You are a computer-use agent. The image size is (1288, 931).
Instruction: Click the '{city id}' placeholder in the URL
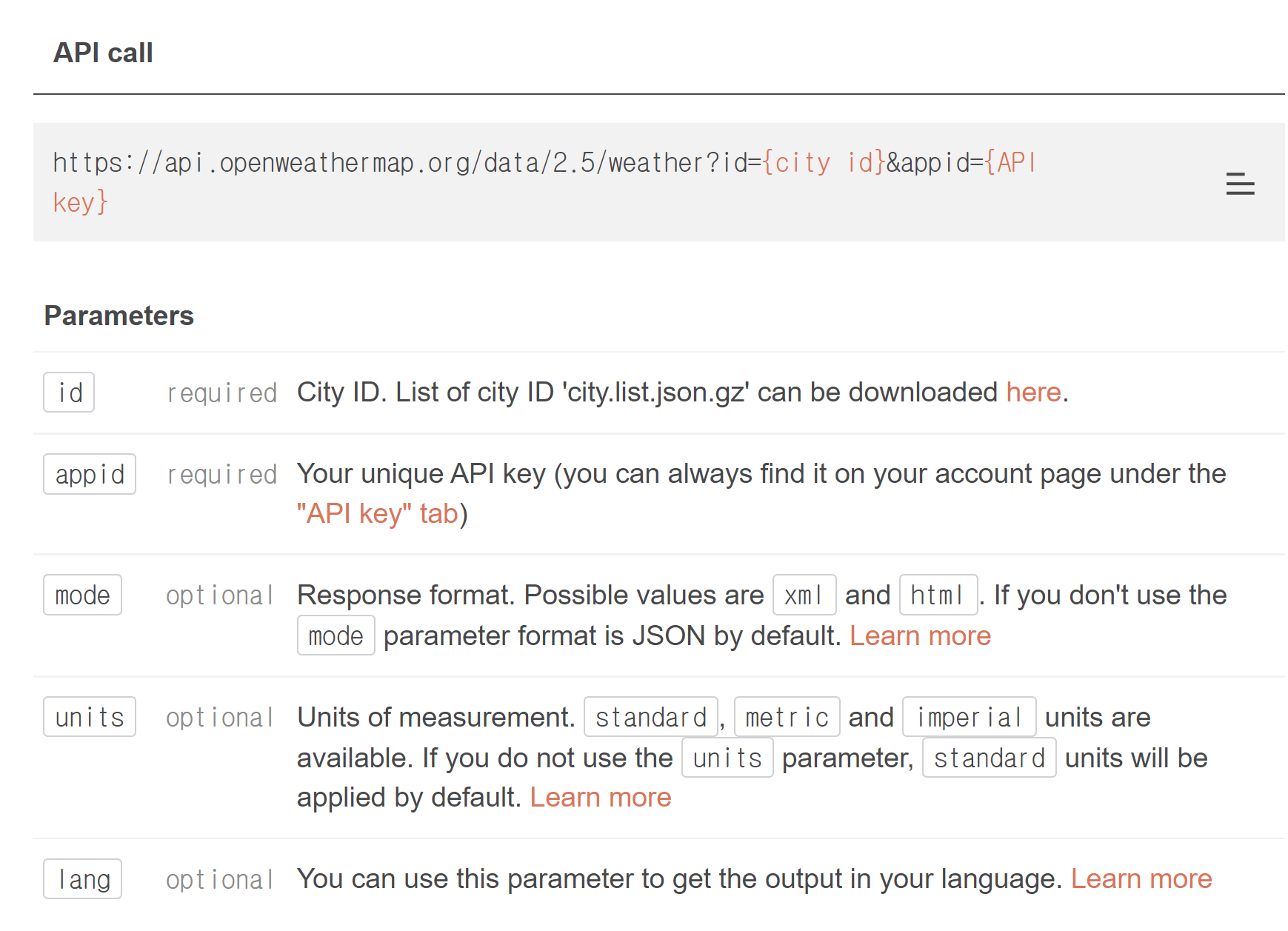(x=824, y=162)
